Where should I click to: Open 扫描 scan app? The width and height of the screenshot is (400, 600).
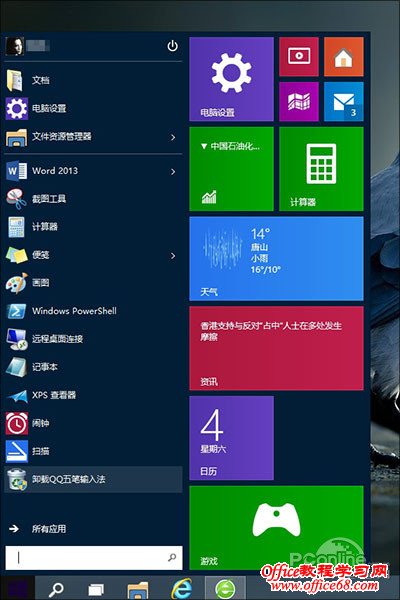coord(93,451)
